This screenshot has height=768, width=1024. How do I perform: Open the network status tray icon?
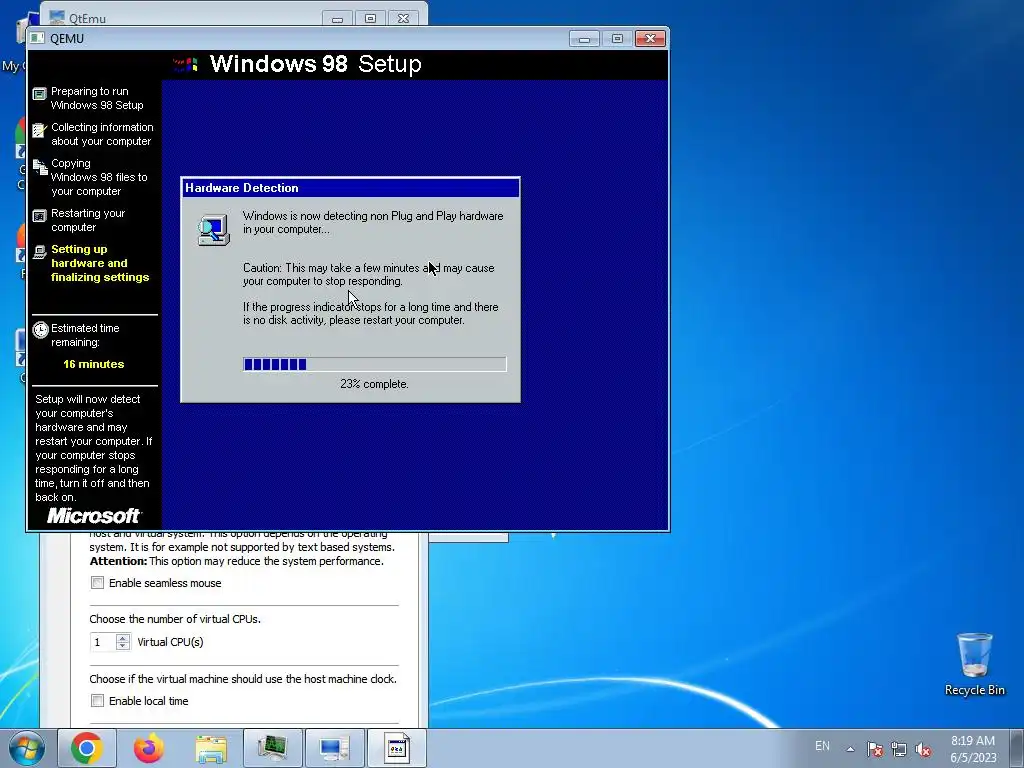(899, 748)
